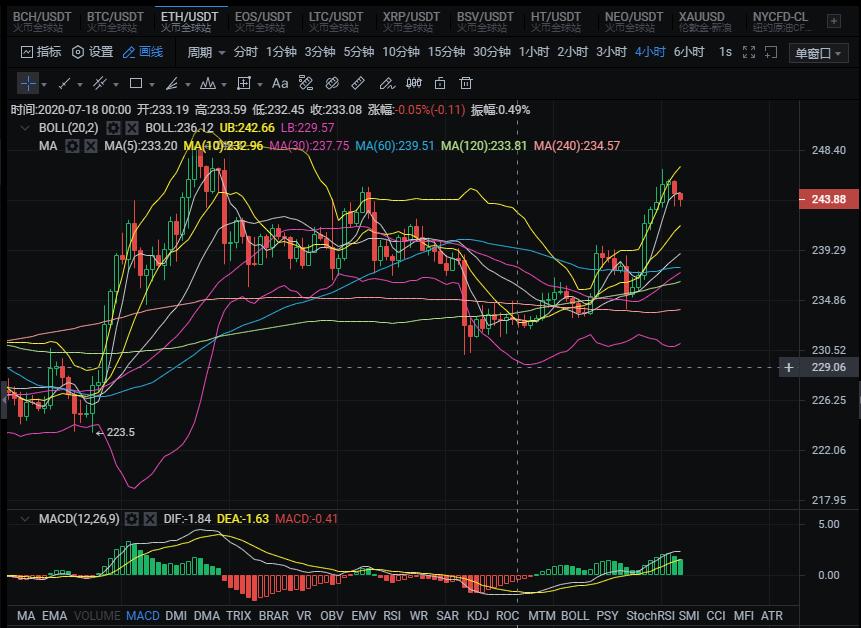The width and height of the screenshot is (861, 628).
Task: Remove the MACD indicator with X
Action: [x=150, y=519]
